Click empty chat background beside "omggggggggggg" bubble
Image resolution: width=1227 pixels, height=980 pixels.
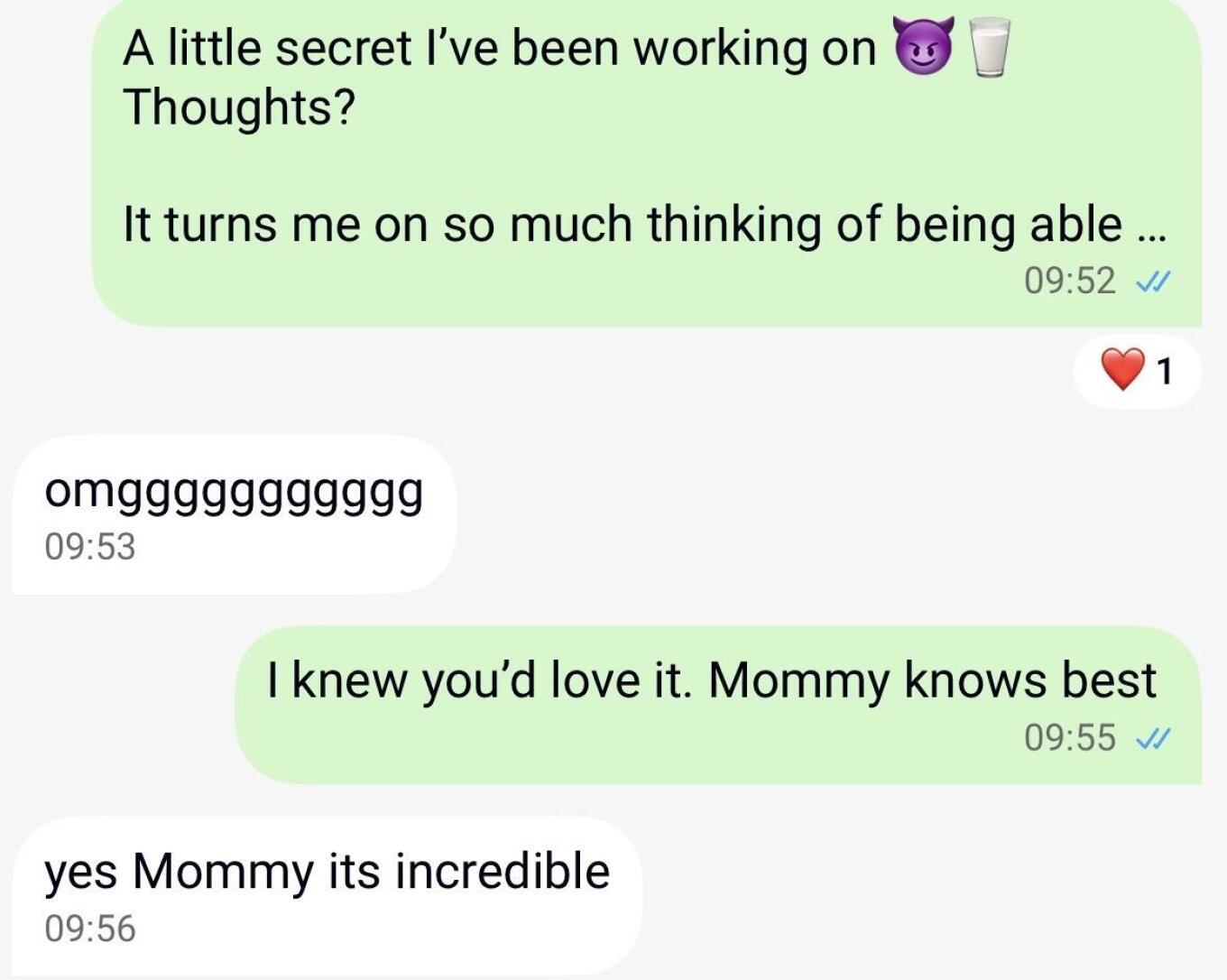coord(812,514)
